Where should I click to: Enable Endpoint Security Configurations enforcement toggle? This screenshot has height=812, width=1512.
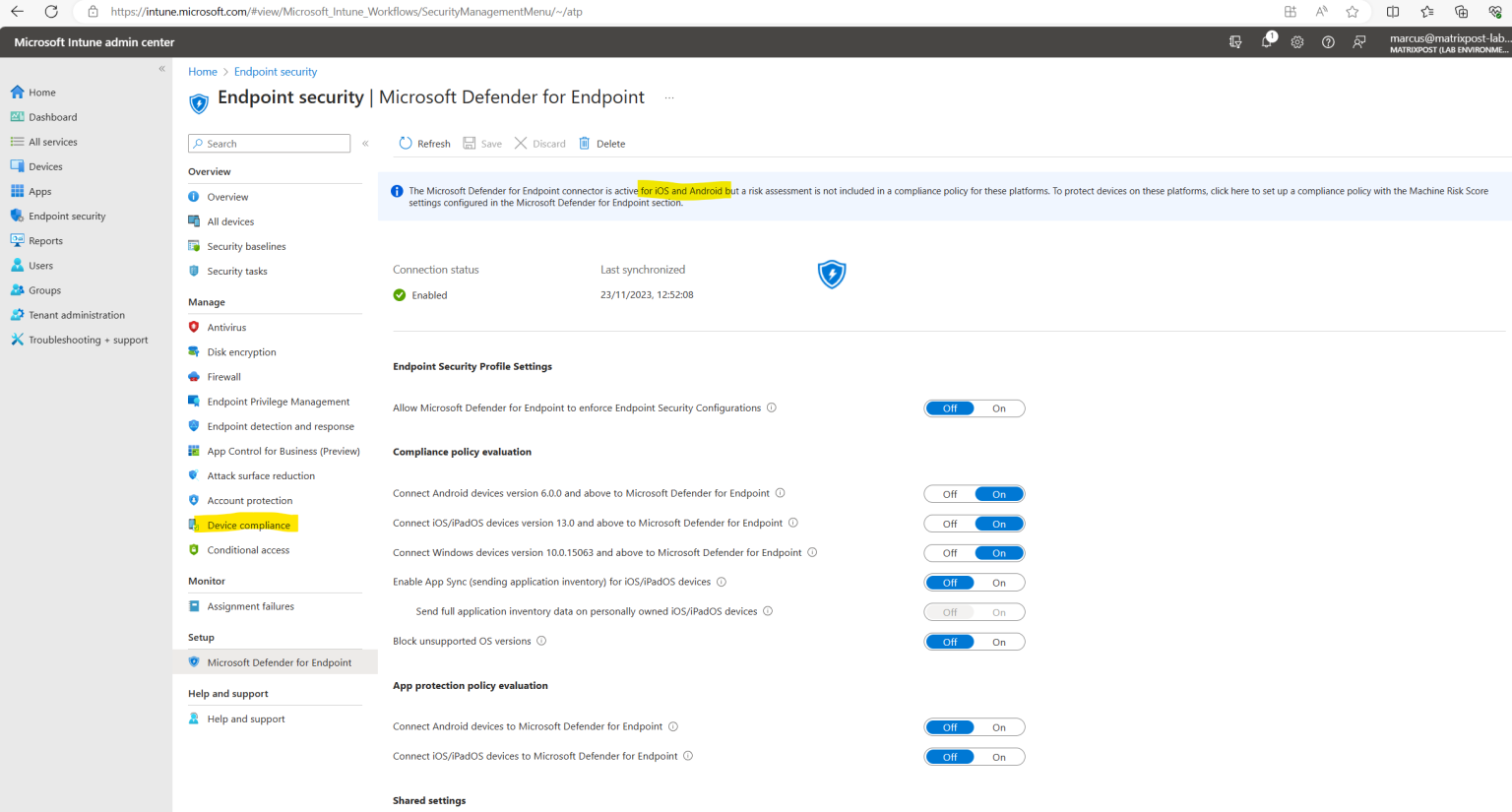coord(999,407)
